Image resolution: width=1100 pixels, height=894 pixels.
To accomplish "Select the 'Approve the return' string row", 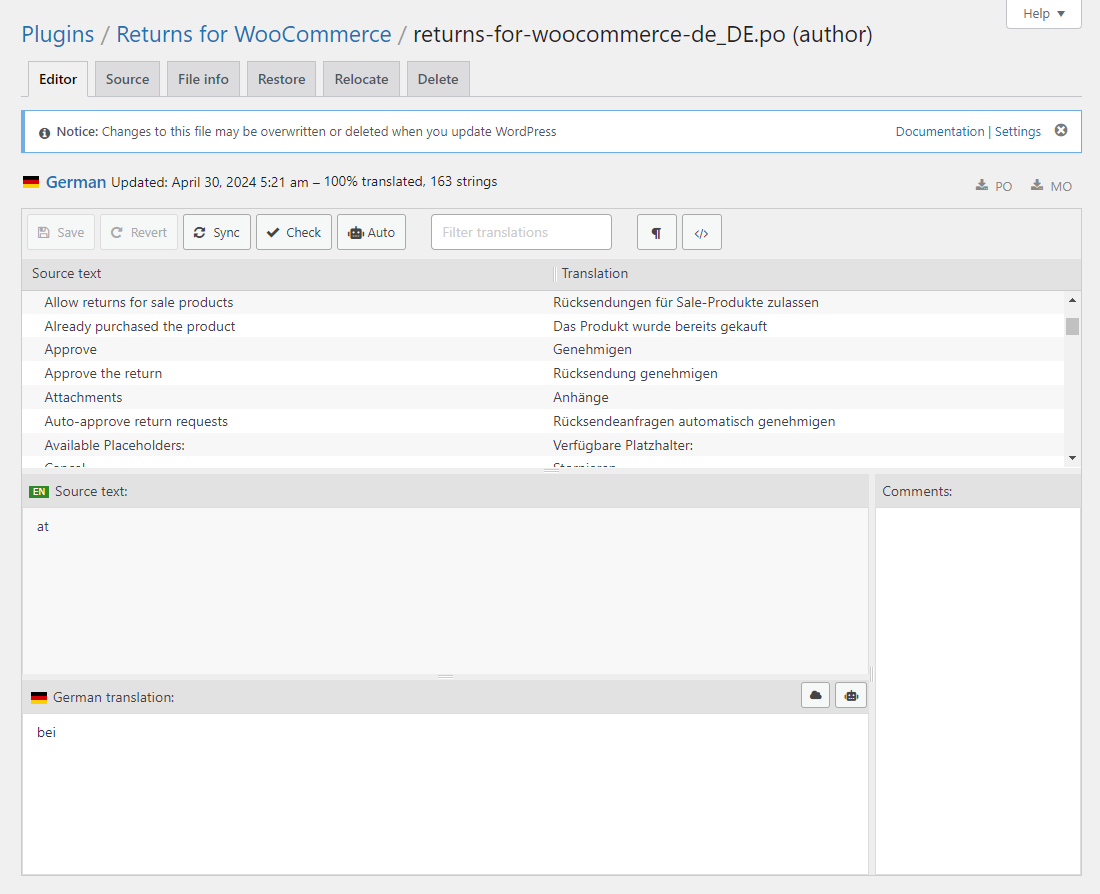I will pos(103,373).
